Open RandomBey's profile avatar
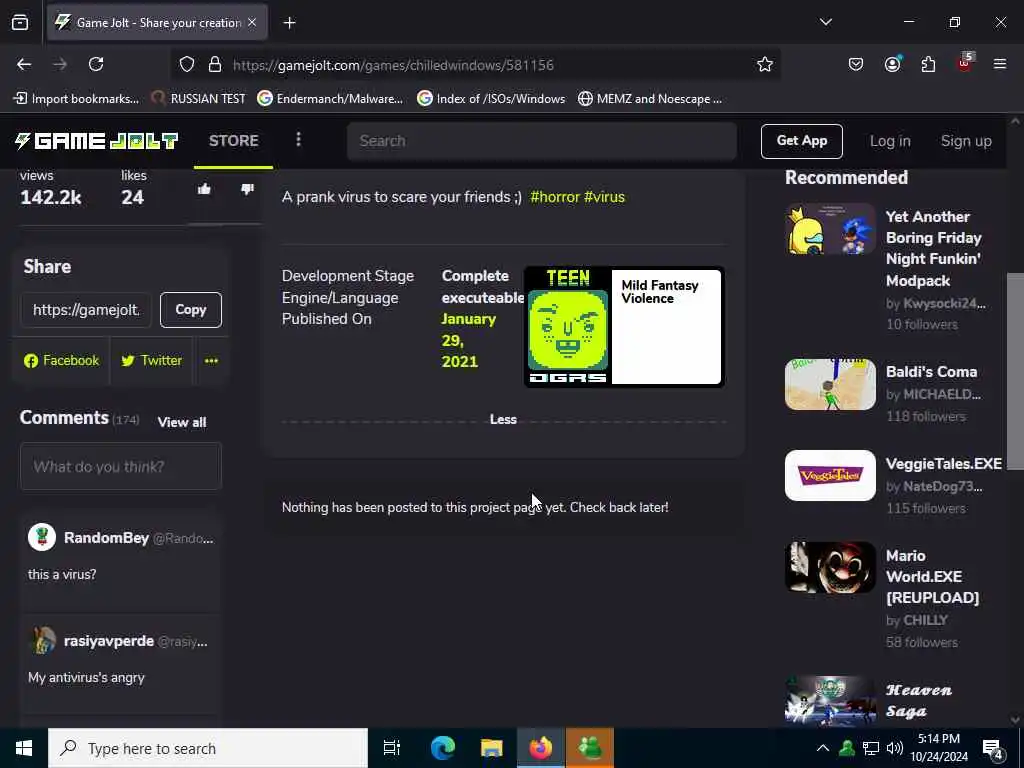This screenshot has width=1024, height=768. [42, 537]
